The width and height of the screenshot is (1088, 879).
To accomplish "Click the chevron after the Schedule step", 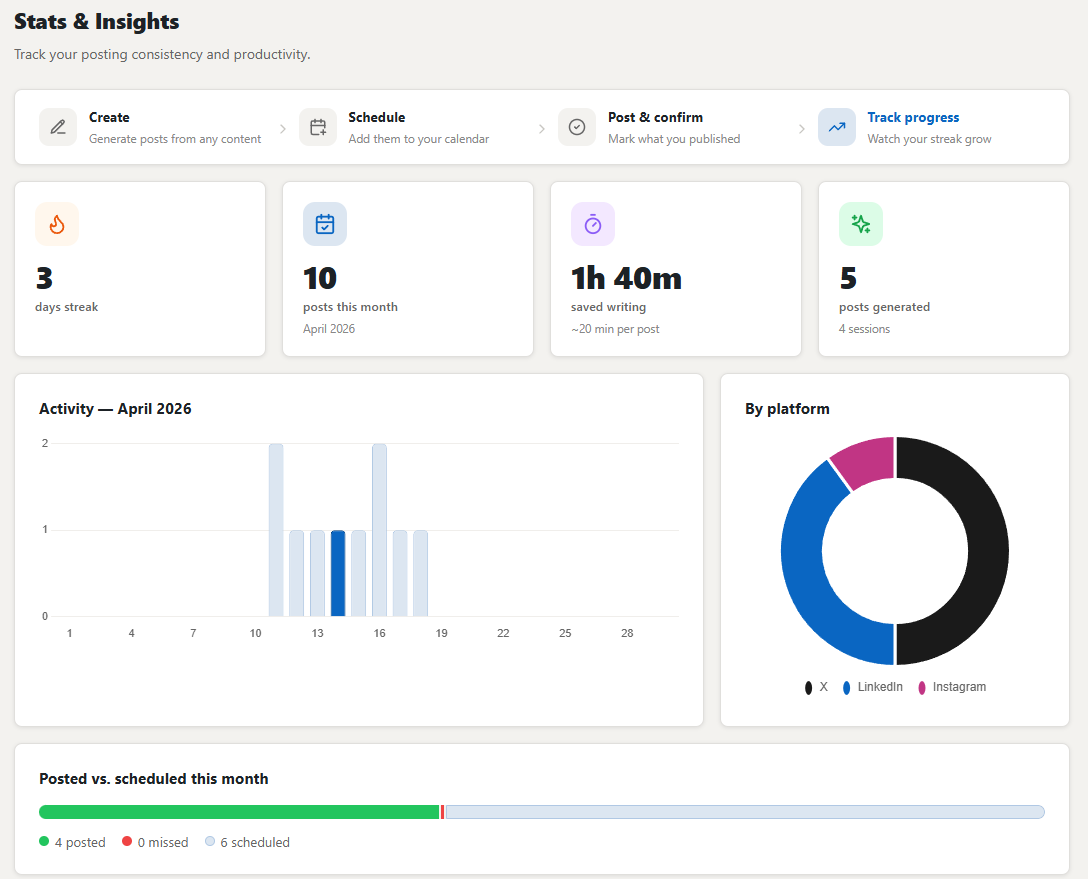I will click(542, 128).
